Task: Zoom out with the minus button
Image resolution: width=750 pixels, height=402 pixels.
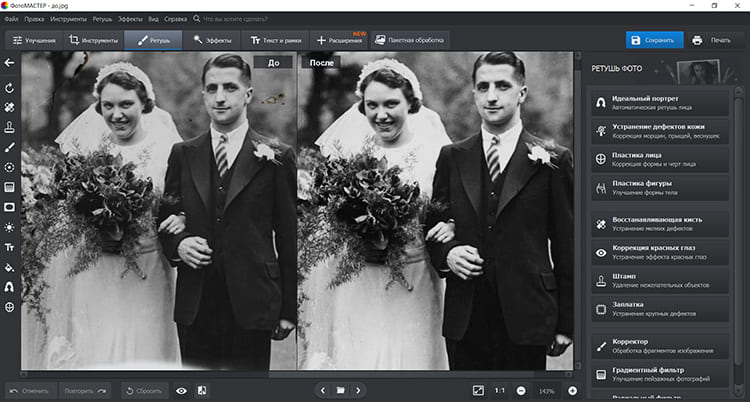Action: [x=522, y=391]
